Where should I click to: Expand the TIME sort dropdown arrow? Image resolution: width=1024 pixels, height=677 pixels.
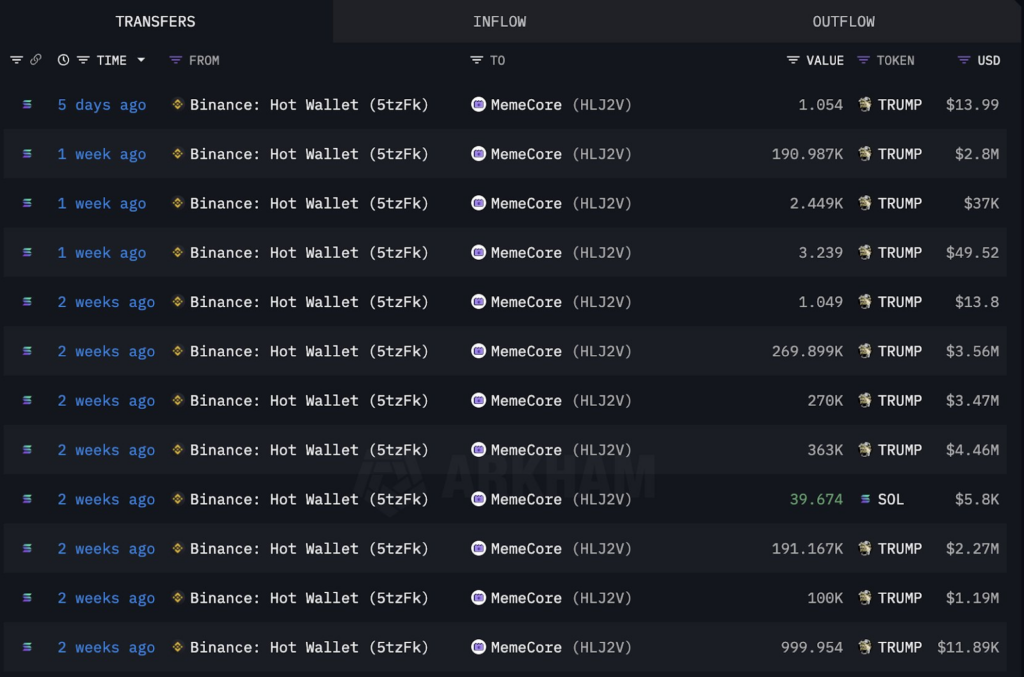click(x=141, y=60)
